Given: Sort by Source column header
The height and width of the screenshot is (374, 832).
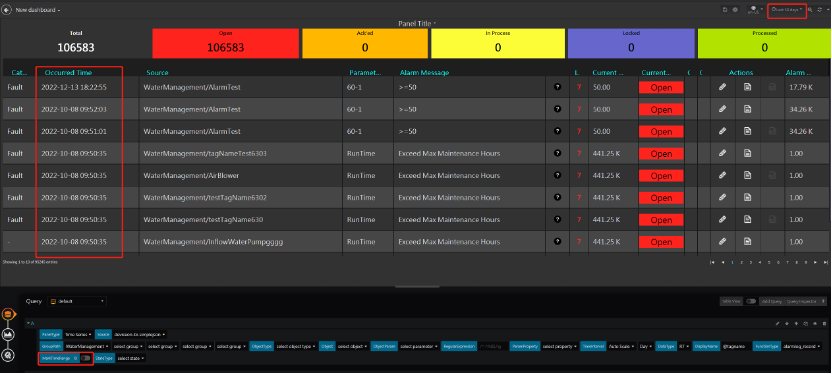Looking at the screenshot, I should [x=158, y=73].
